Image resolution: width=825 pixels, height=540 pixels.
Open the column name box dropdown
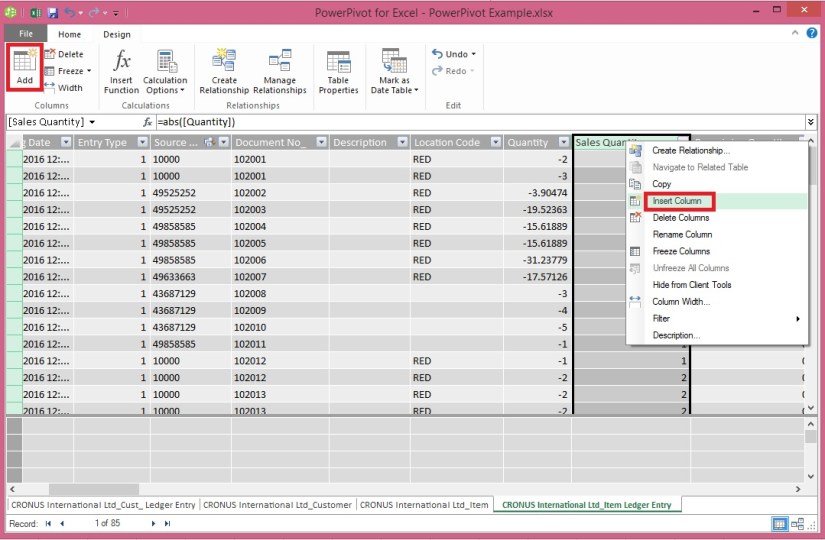pos(92,122)
